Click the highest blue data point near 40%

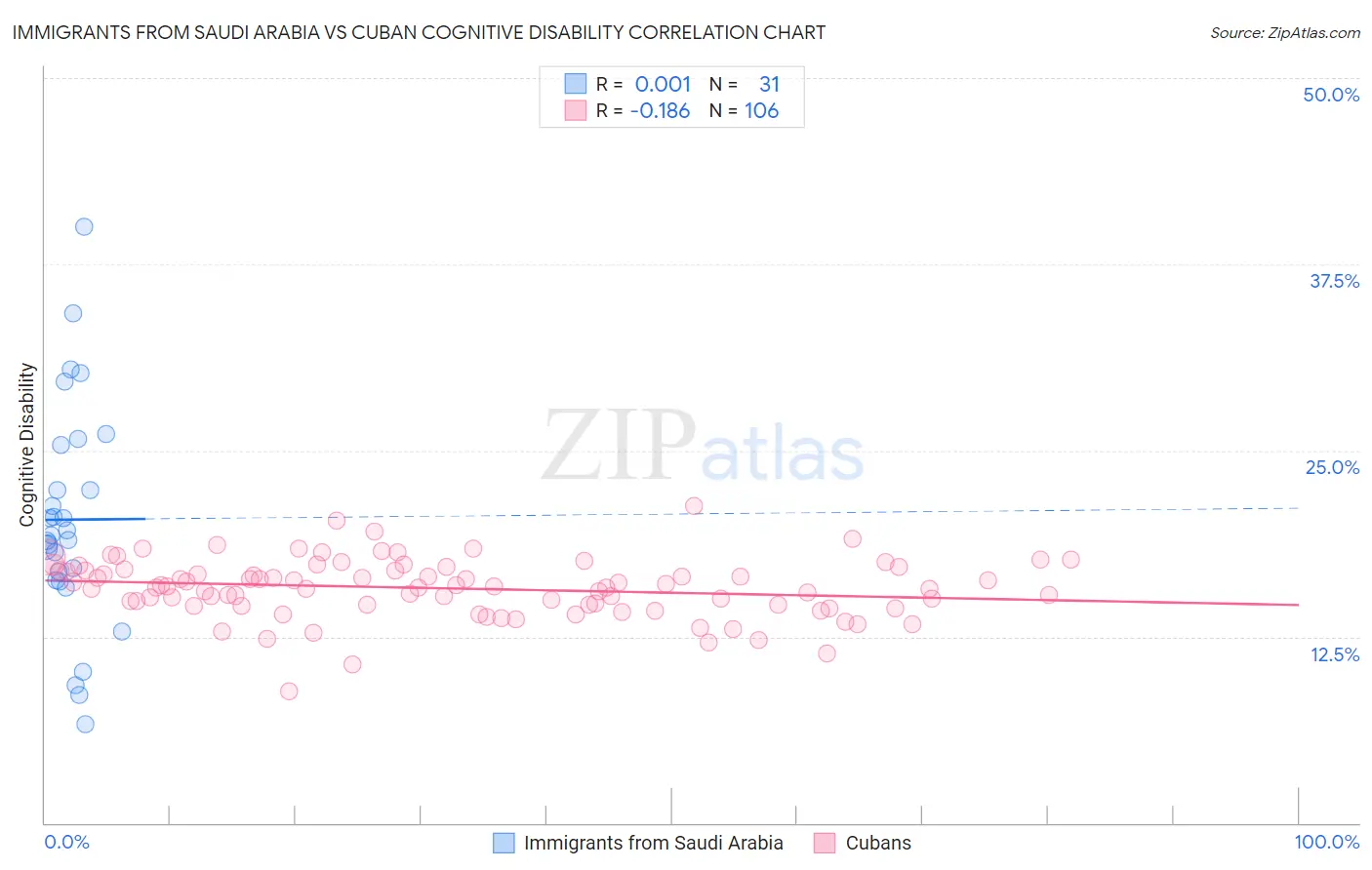pos(84,226)
